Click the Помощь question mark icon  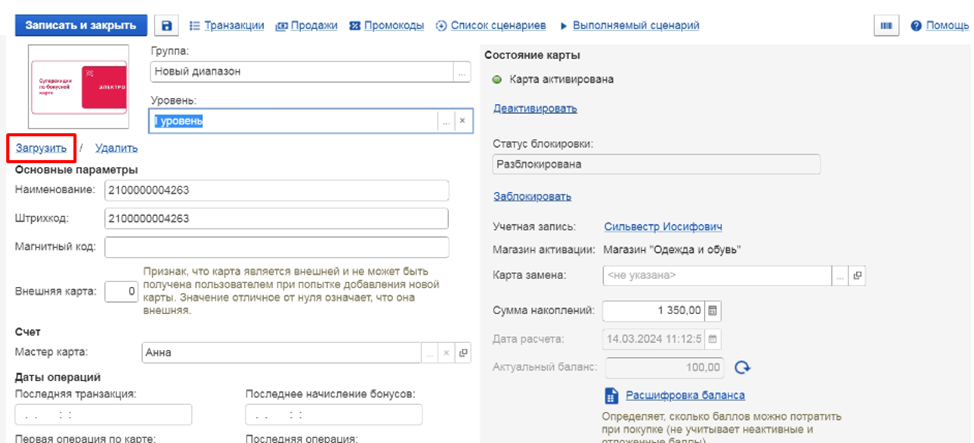click(x=915, y=26)
